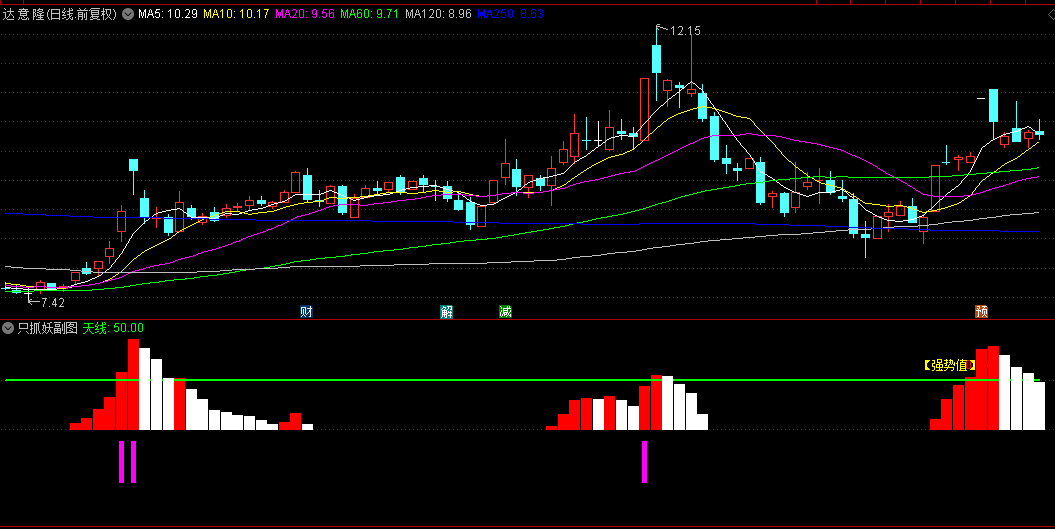Click the third magenta signal bar
The height and width of the screenshot is (529, 1055).
645,462
